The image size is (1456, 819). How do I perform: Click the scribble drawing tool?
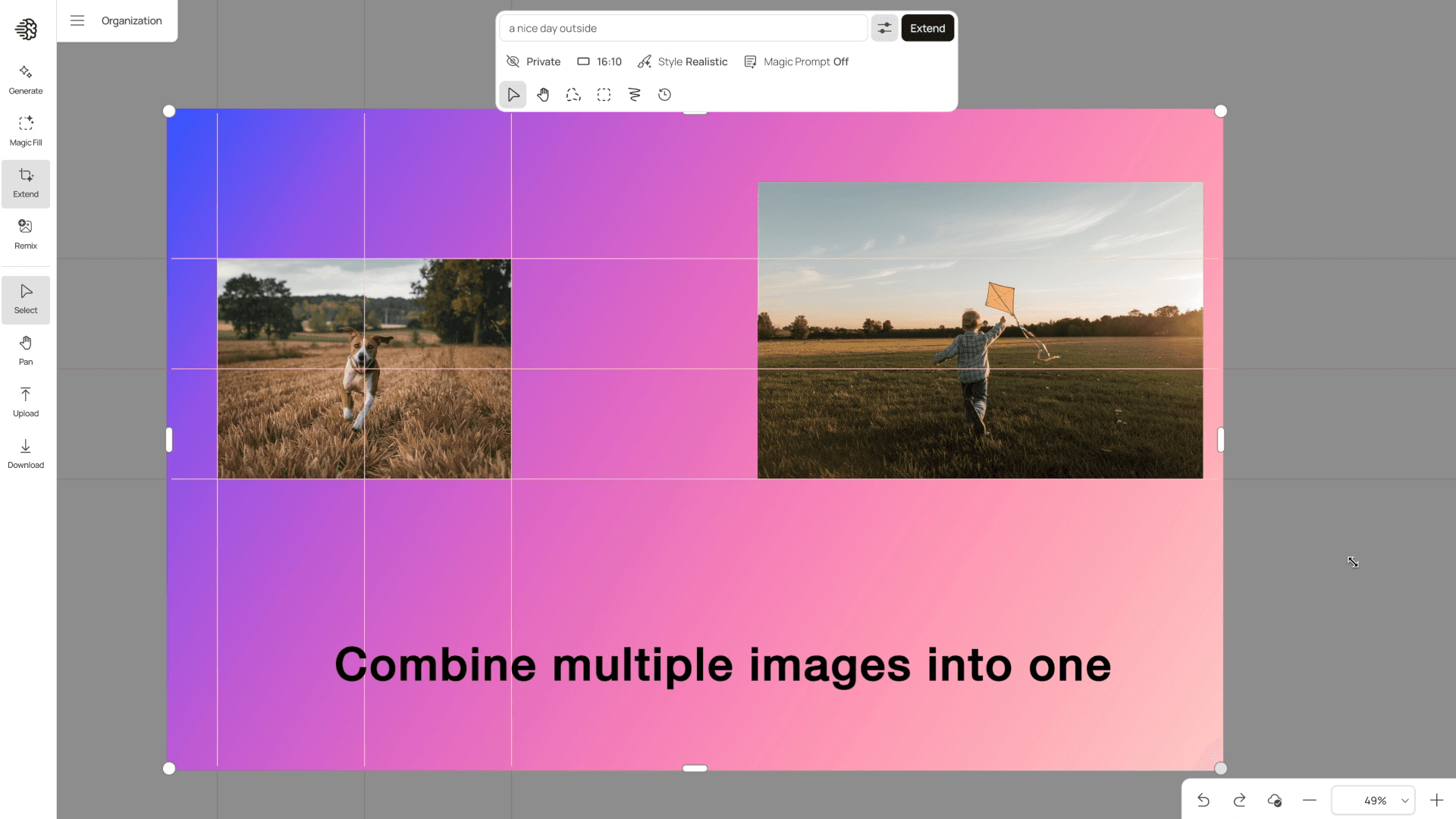[634, 94]
